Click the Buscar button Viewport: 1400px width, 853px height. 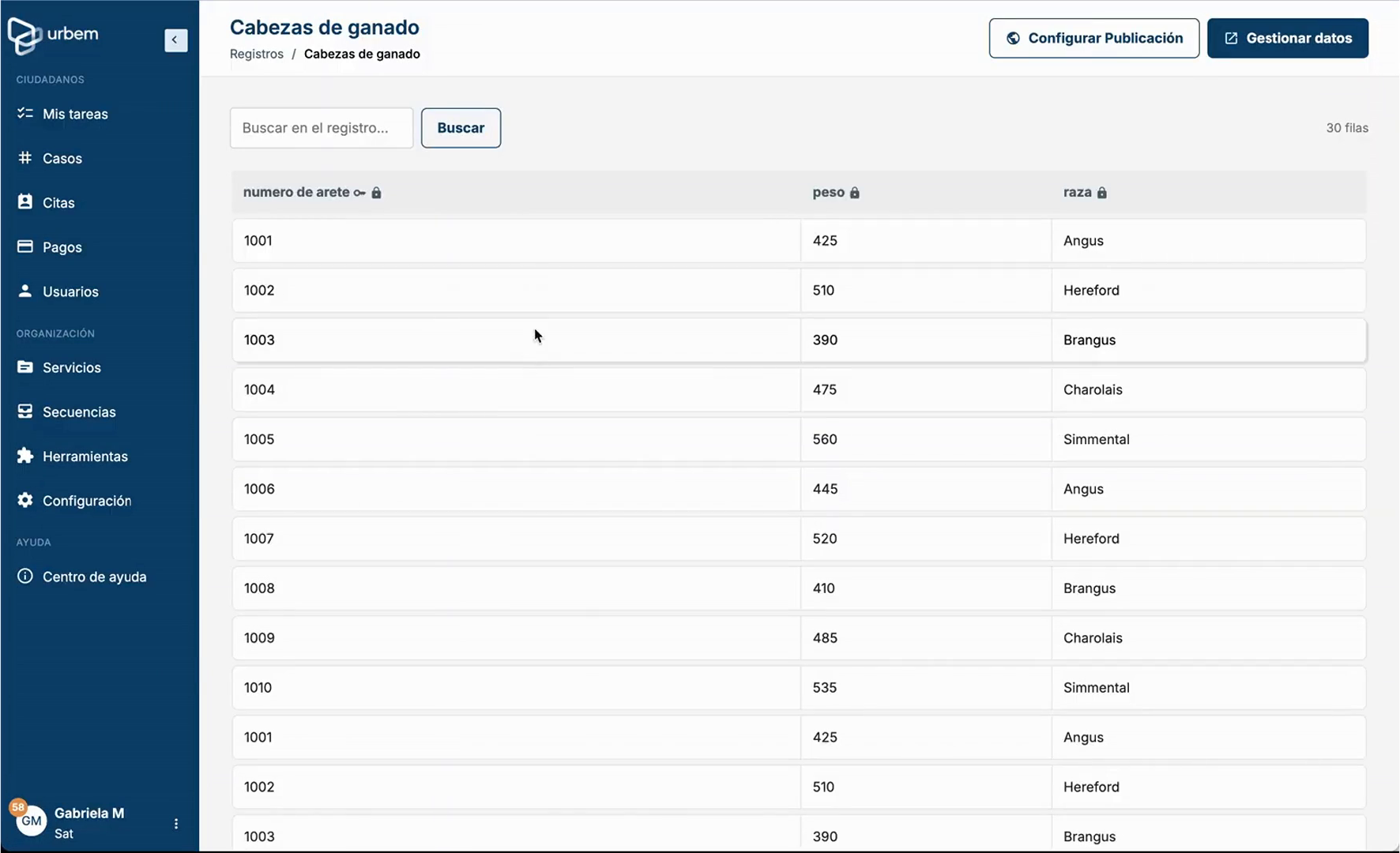[461, 128]
